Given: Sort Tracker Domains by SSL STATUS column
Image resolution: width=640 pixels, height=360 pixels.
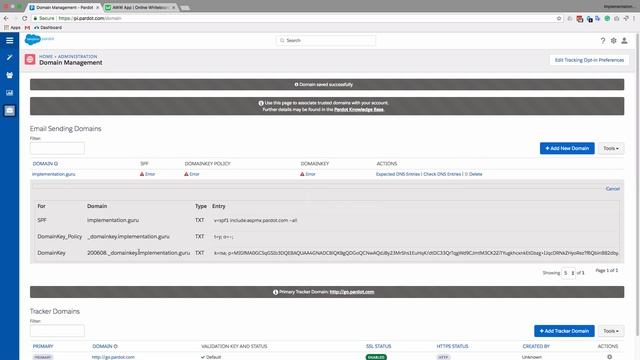Looking at the screenshot, I should coord(378,346).
